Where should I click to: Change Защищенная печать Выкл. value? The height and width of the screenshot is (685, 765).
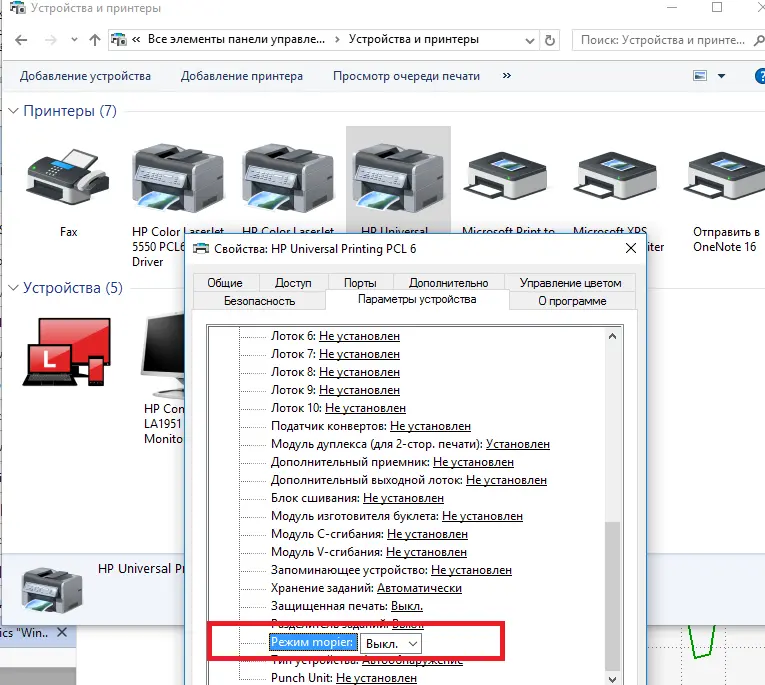[x=407, y=607]
